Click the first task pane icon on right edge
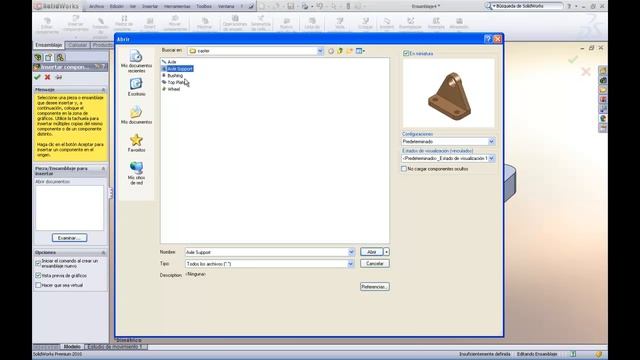 603,71
